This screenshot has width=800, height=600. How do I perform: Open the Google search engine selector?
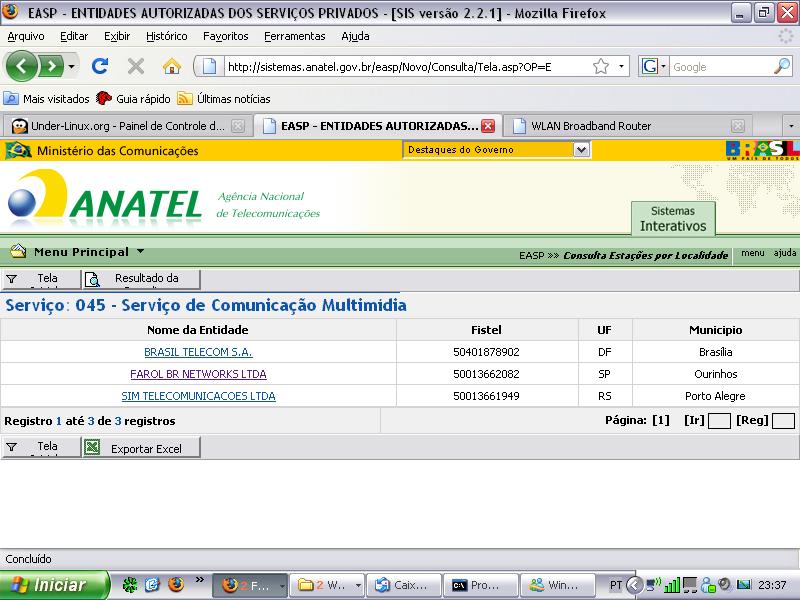click(x=654, y=66)
